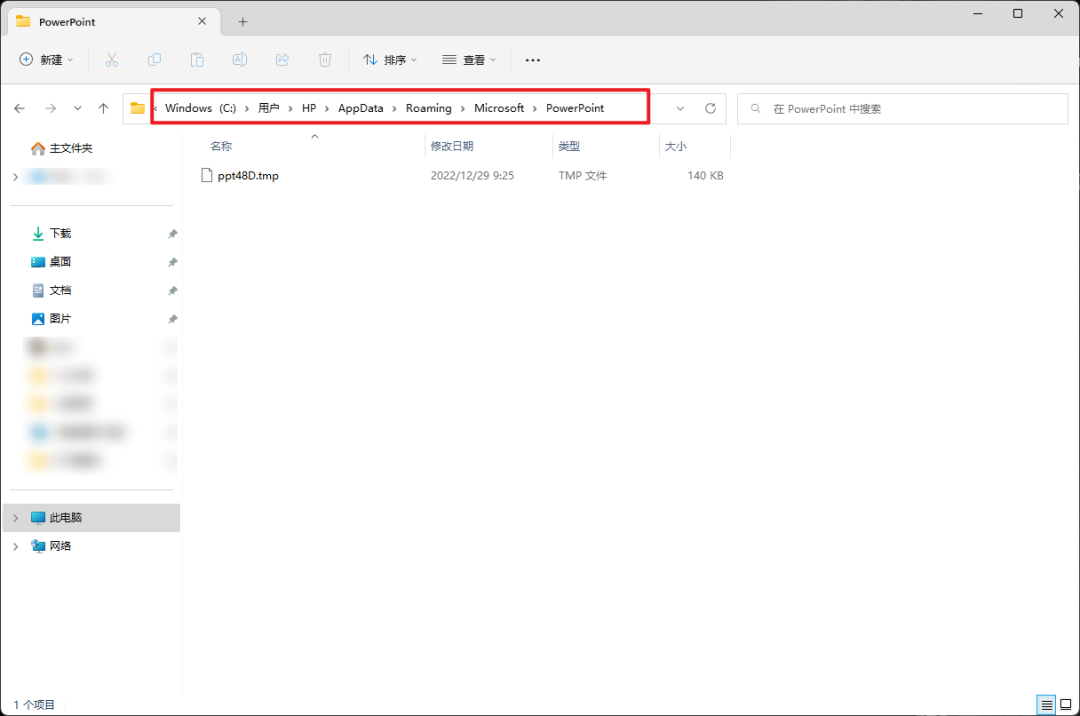
Task: Unpin 桌面 using its pin icon
Action: click(x=173, y=262)
